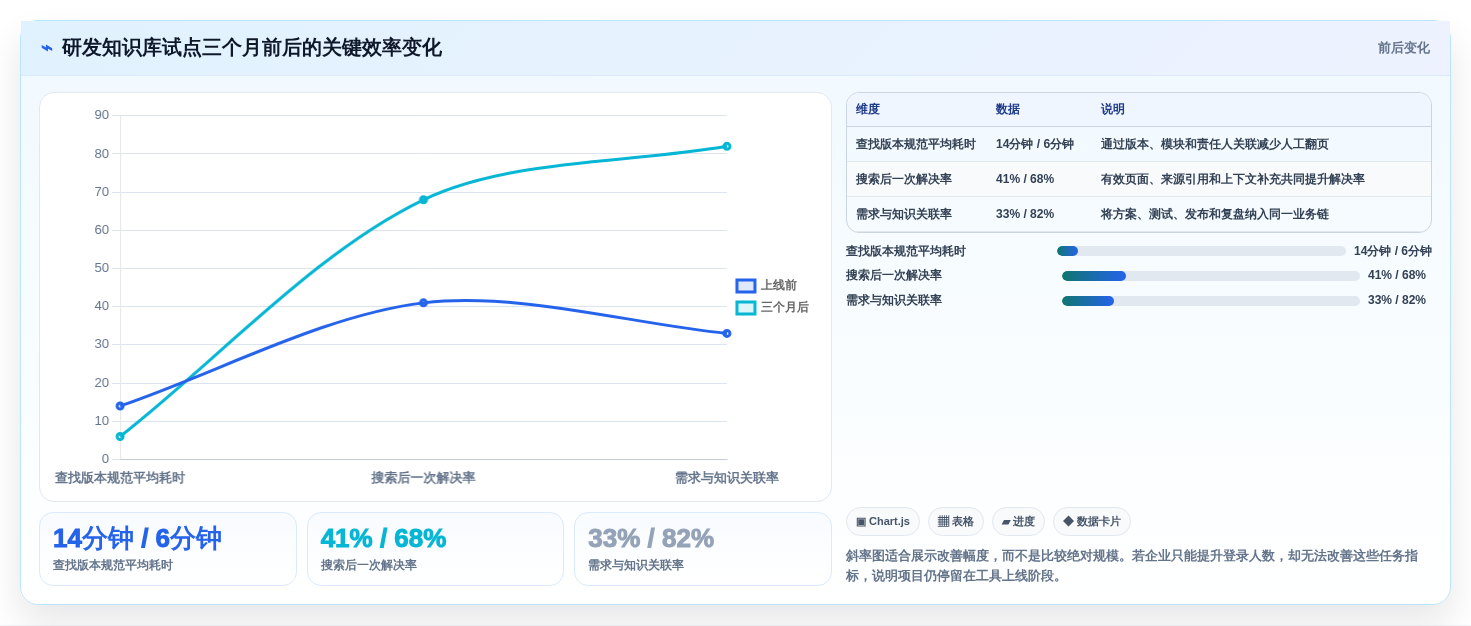Click the 三个月后 data point at 6

pyautogui.click(x=120, y=437)
